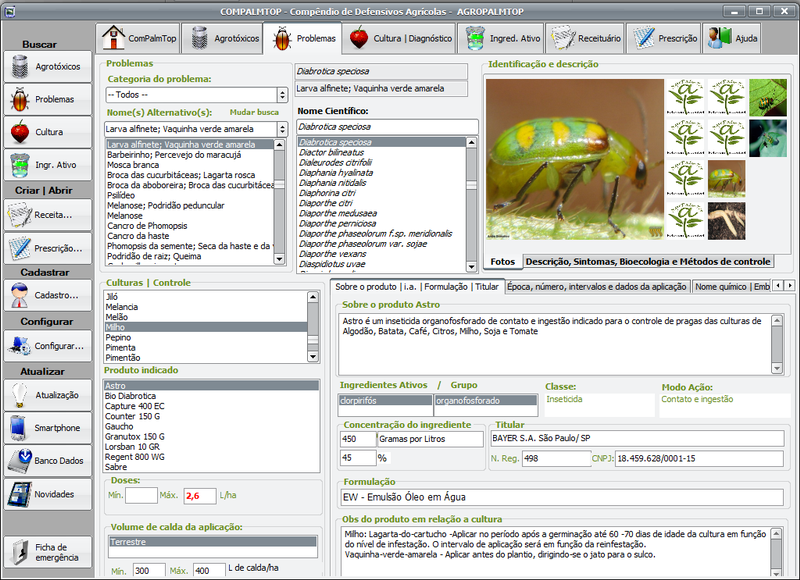Screen dimensions: 800x580
Task: Click the concentration 450 field
Action: coord(358,439)
